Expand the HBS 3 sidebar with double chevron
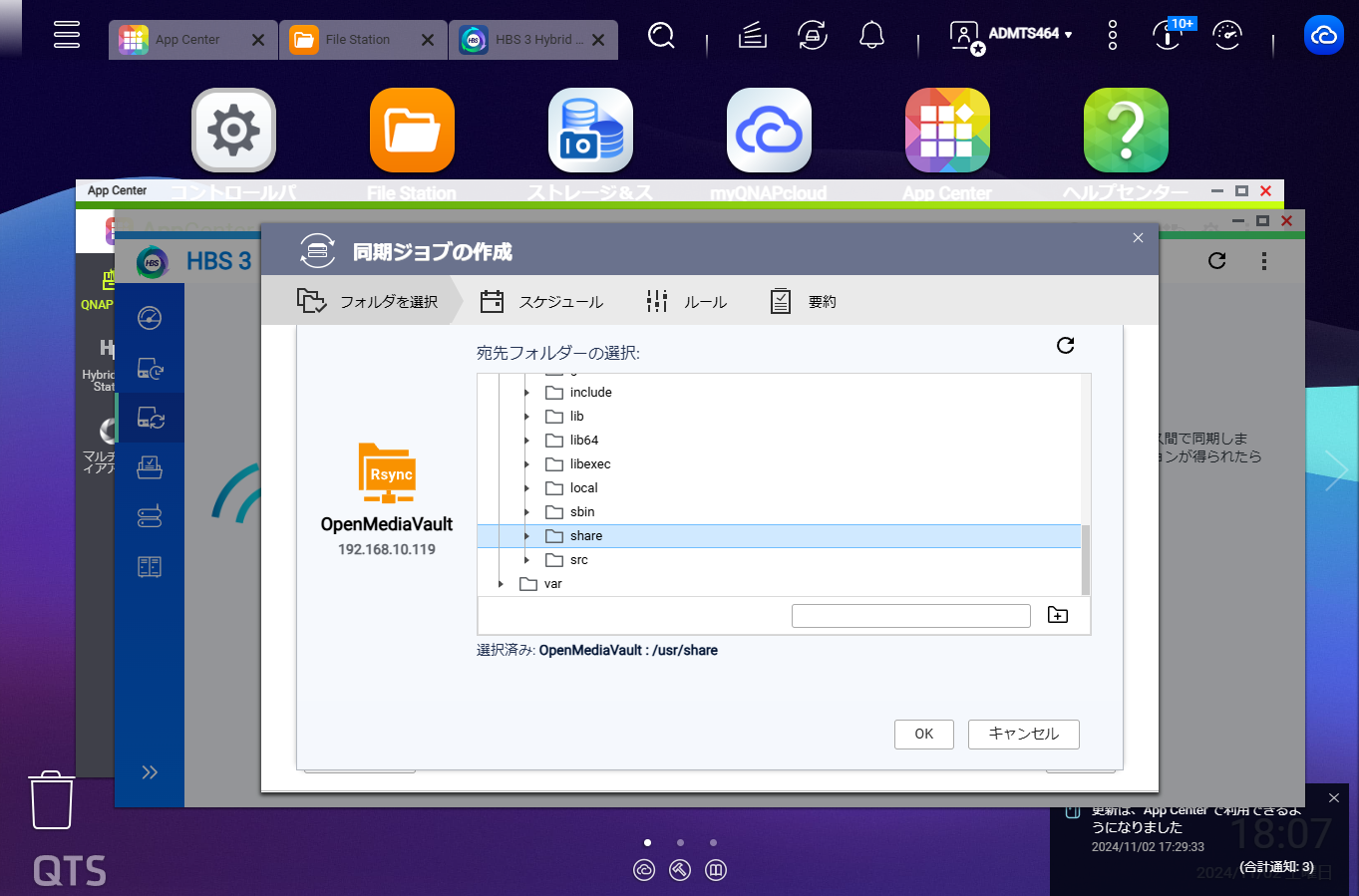The image size is (1359, 896). pos(150,772)
